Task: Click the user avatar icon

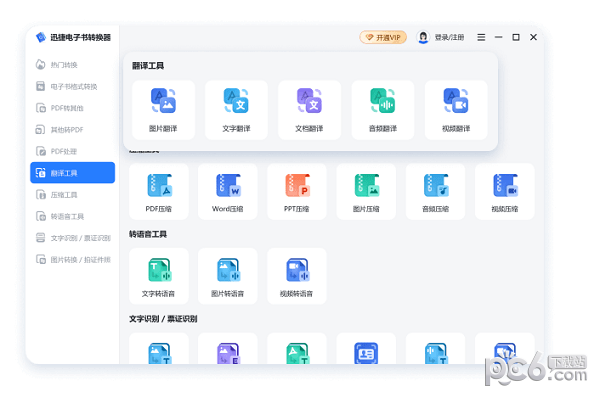Action: coord(423,37)
